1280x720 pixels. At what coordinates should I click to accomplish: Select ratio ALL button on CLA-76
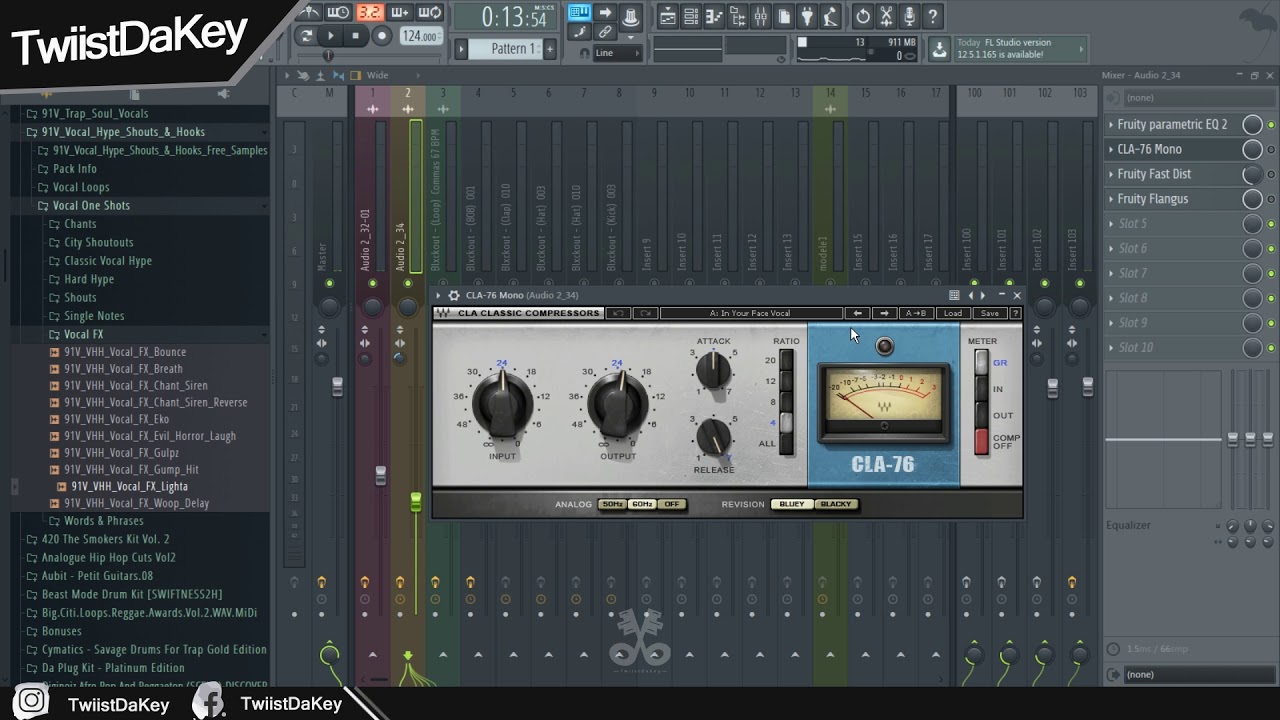[x=786, y=444]
